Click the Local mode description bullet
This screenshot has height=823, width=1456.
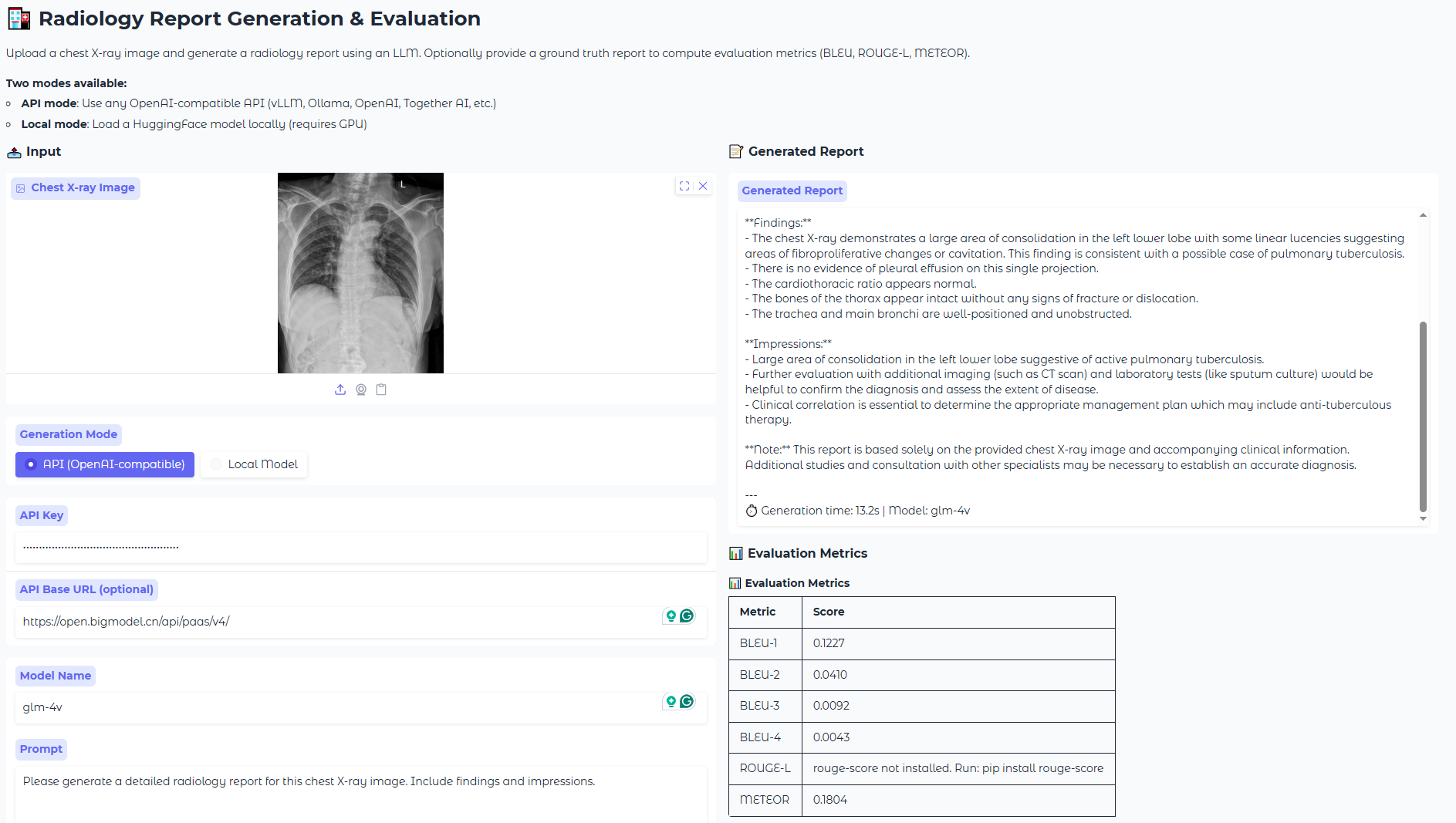coord(194,124)
